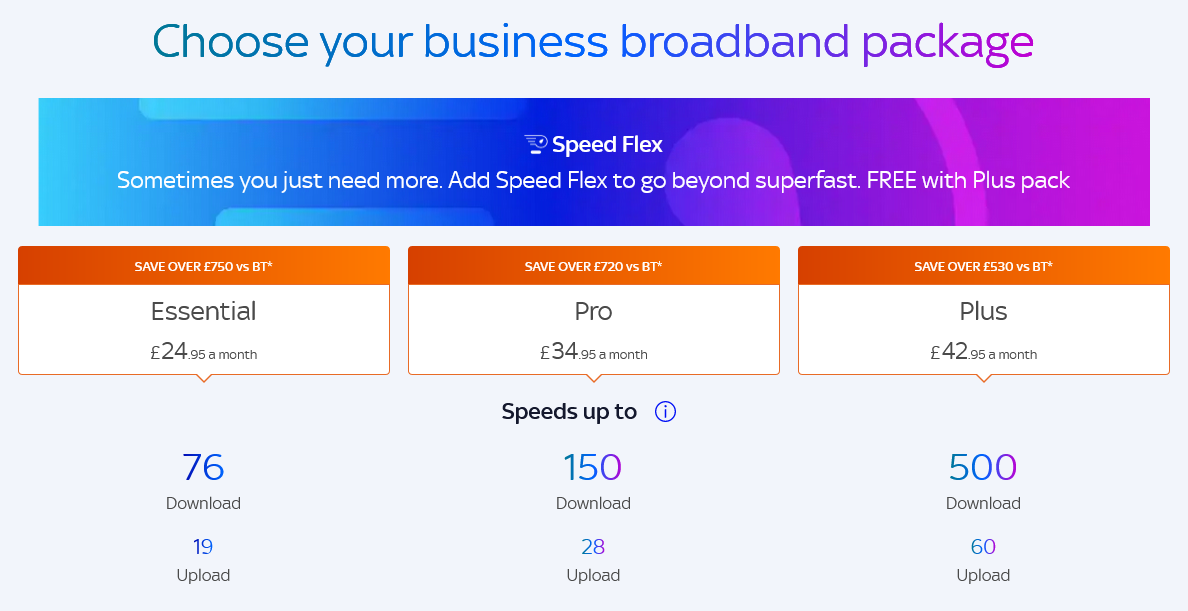Click the Save over £530 vs BT banner
The image size is (1188, 611).
(x=983, y=266)
